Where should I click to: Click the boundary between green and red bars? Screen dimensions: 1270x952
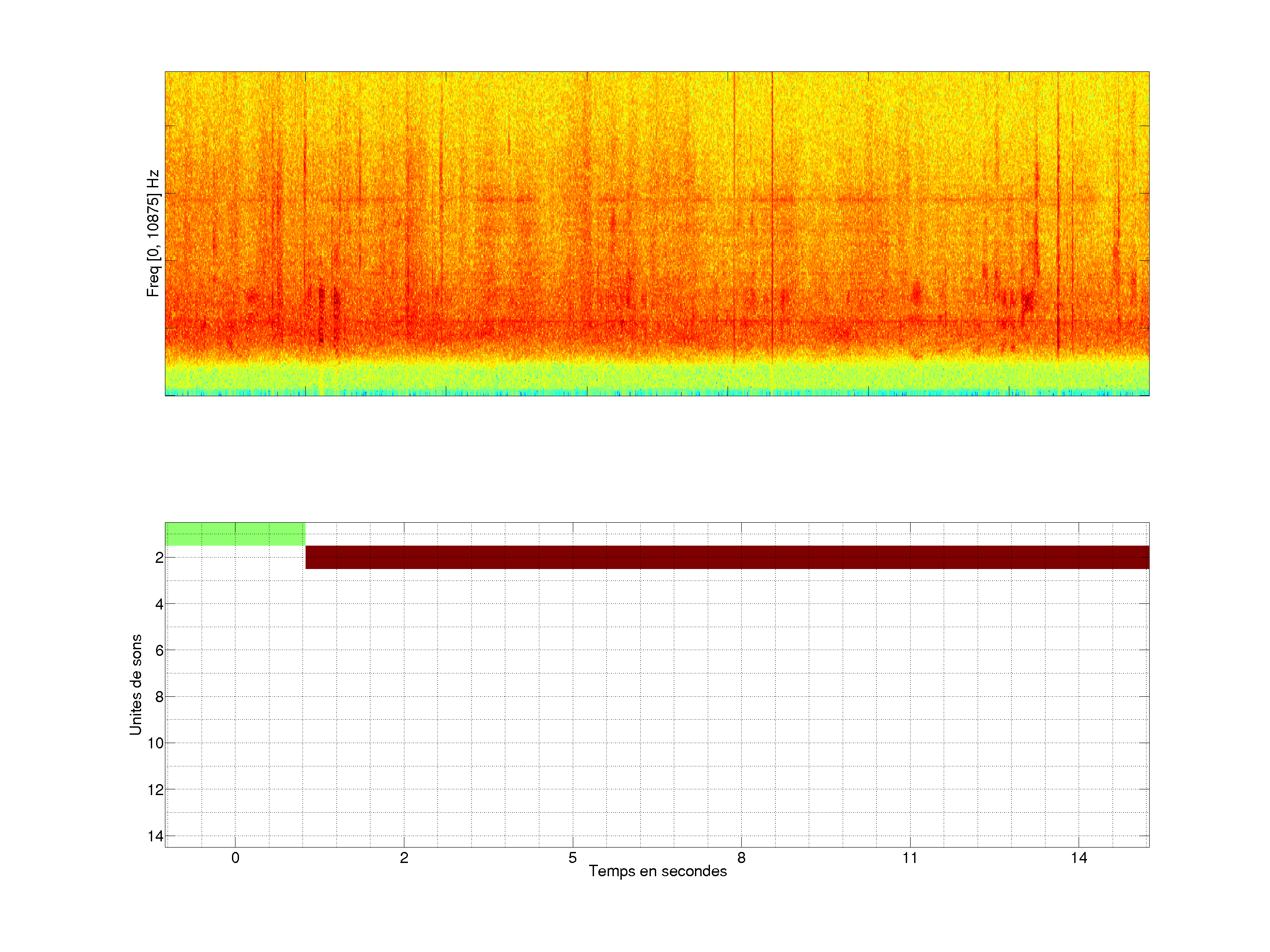click(x=306, y=546)
